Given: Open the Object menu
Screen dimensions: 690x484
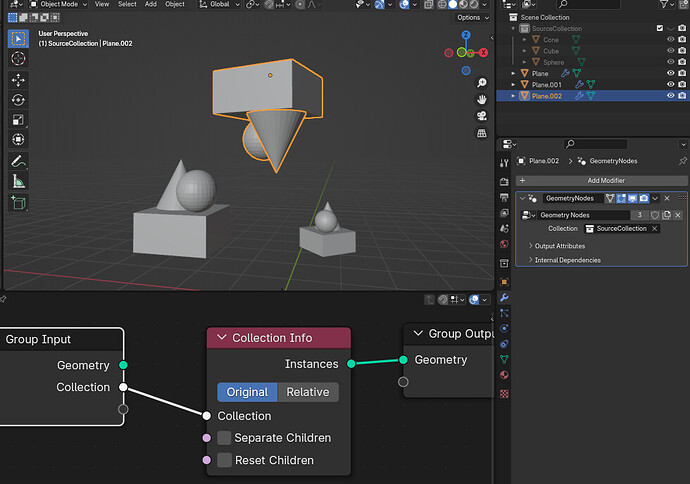Looking at the screenshot, I should tap(175, 4).
